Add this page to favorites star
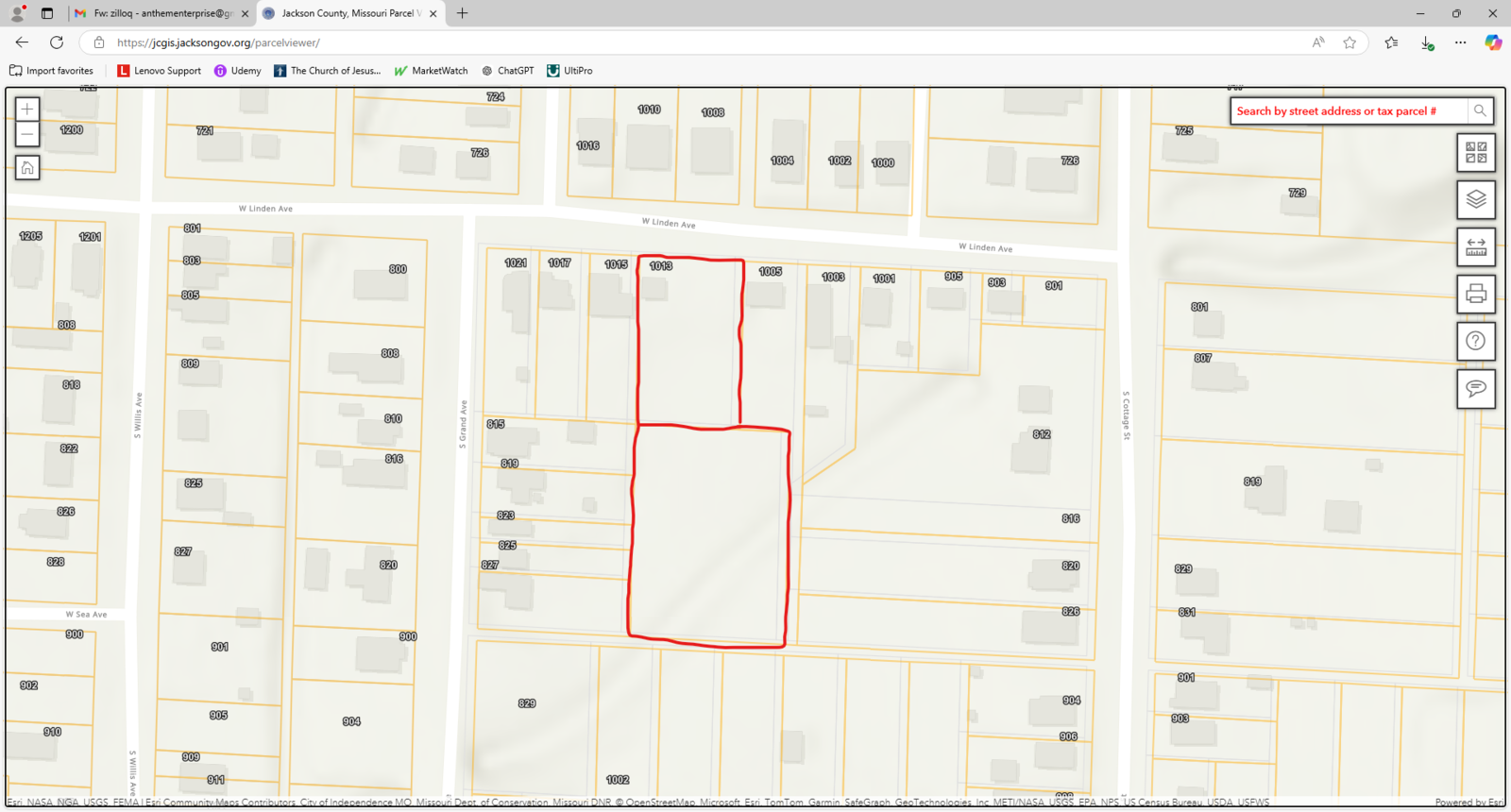This screenshot has width=1511, height=812. [1350, 42]
